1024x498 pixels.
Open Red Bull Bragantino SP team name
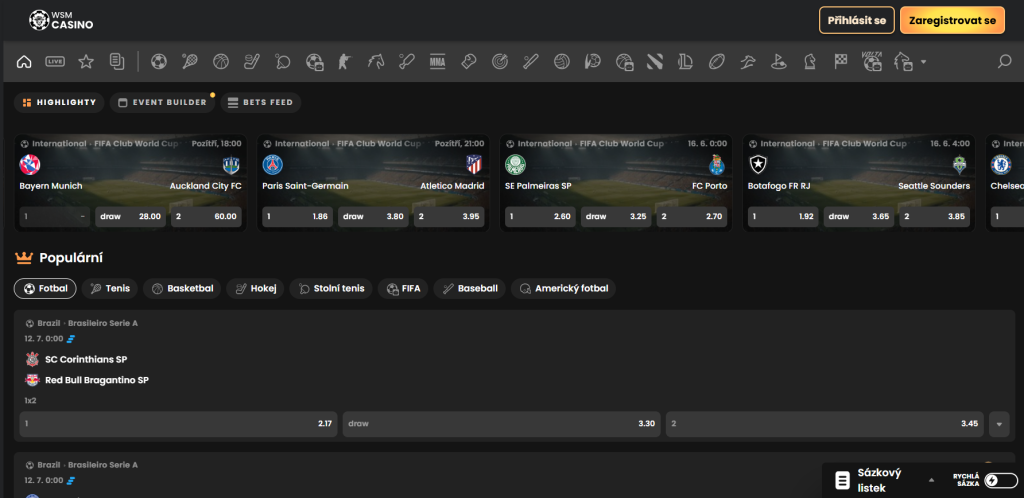coord(97,380)
